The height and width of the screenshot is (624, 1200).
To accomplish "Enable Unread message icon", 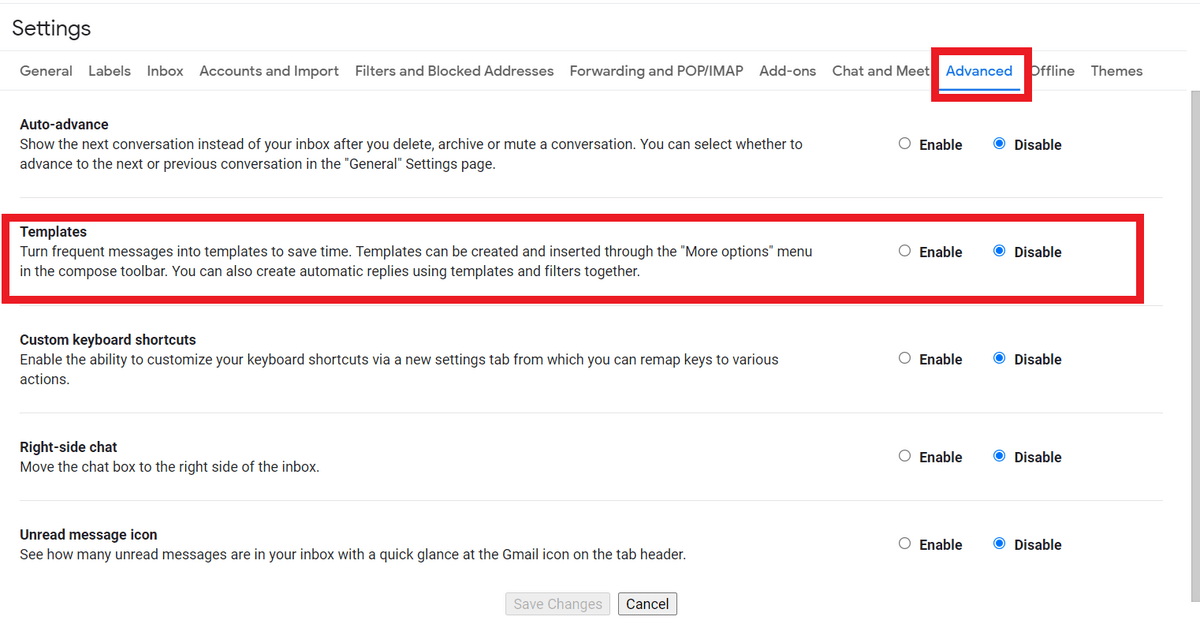I will pos(905,544).
